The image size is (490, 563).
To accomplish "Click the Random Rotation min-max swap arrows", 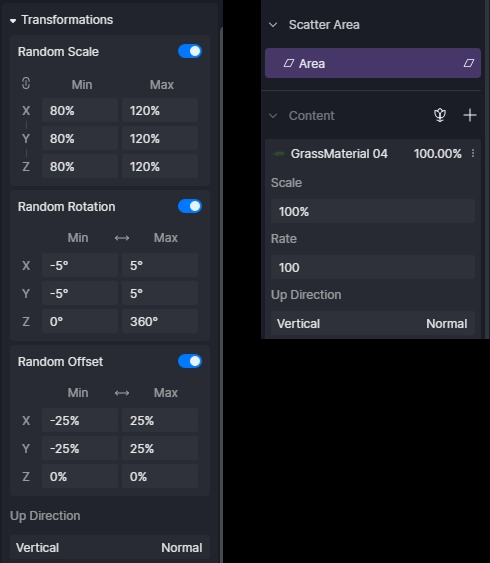I will coord(122,238).
